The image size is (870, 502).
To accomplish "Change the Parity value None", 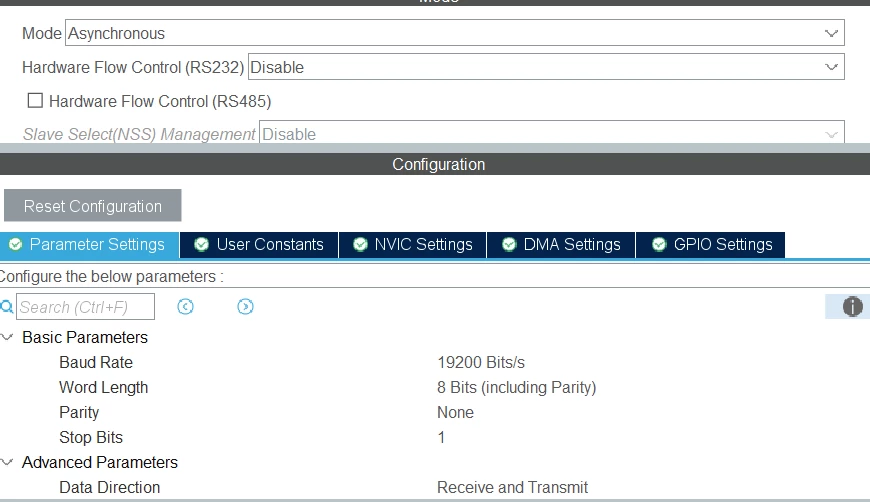I will pyautogui.click(x=456, y=412).
